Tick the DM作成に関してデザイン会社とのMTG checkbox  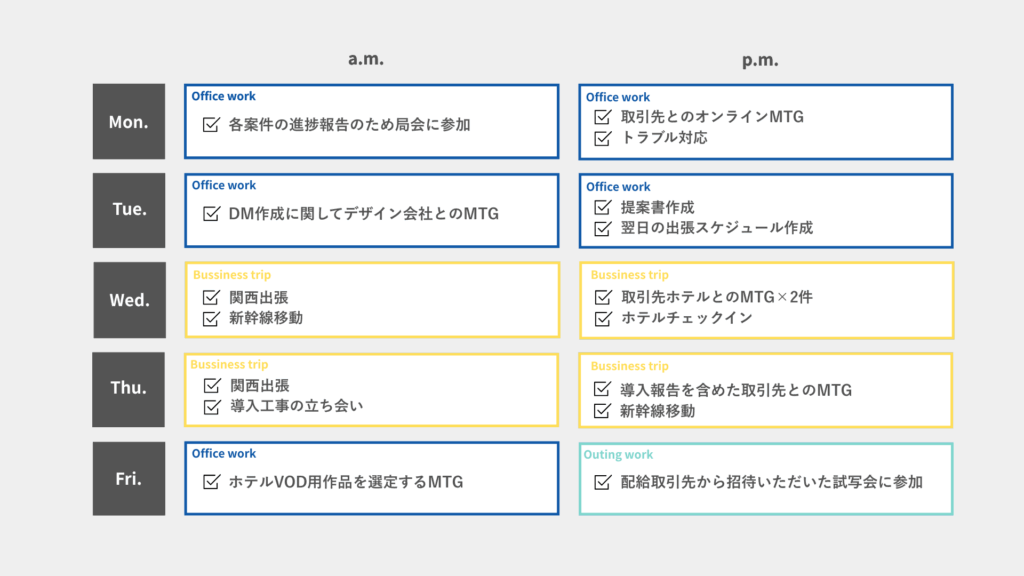pyautogui.click(x=211, y=213)
